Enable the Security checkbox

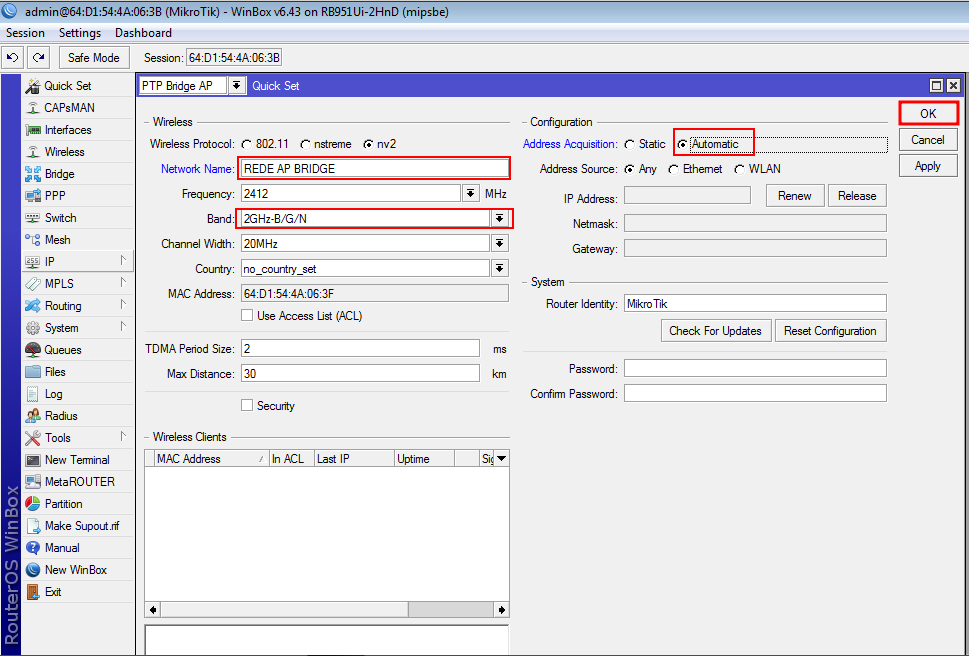[x=247, y=406]
